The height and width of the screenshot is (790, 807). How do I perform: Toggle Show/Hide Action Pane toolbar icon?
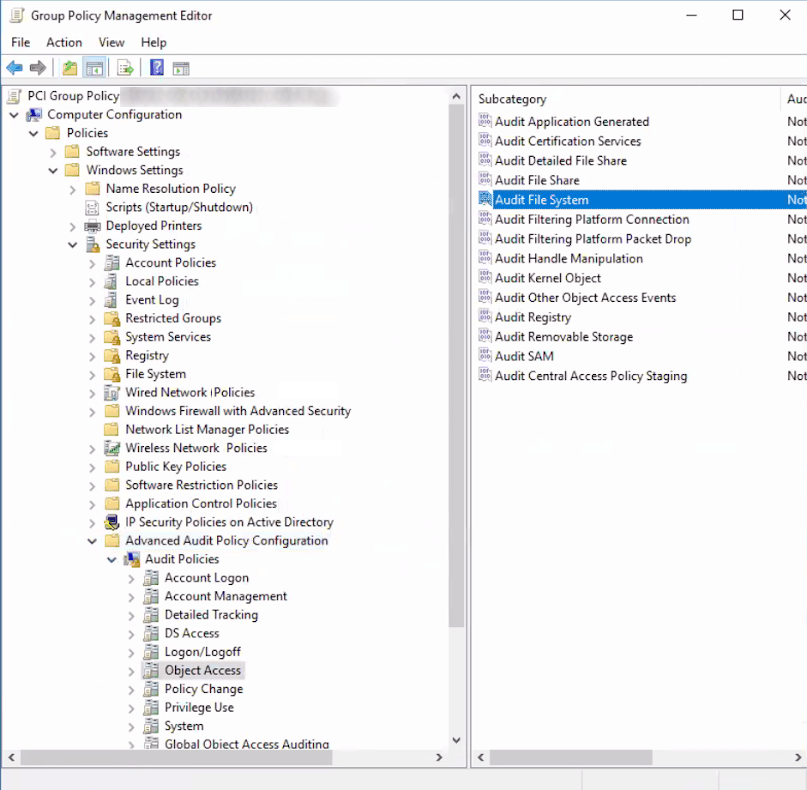click(x=181, y=67)
